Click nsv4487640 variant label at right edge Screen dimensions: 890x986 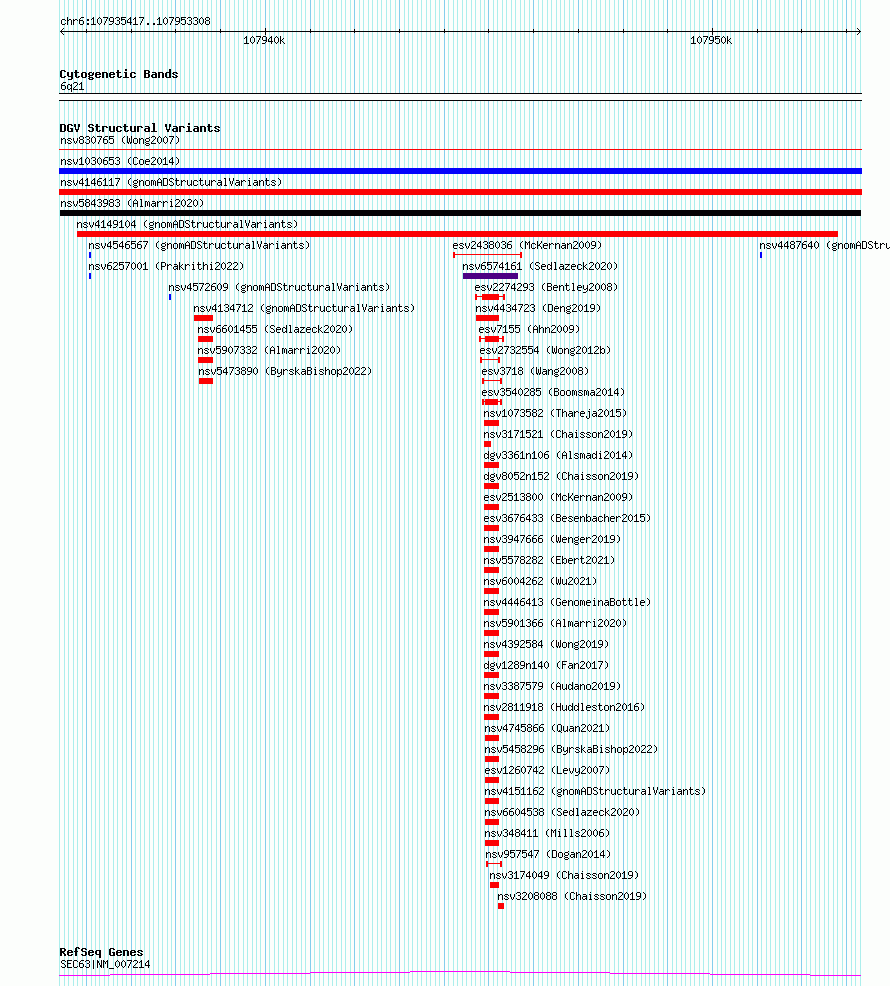click(x=824, y=245)
